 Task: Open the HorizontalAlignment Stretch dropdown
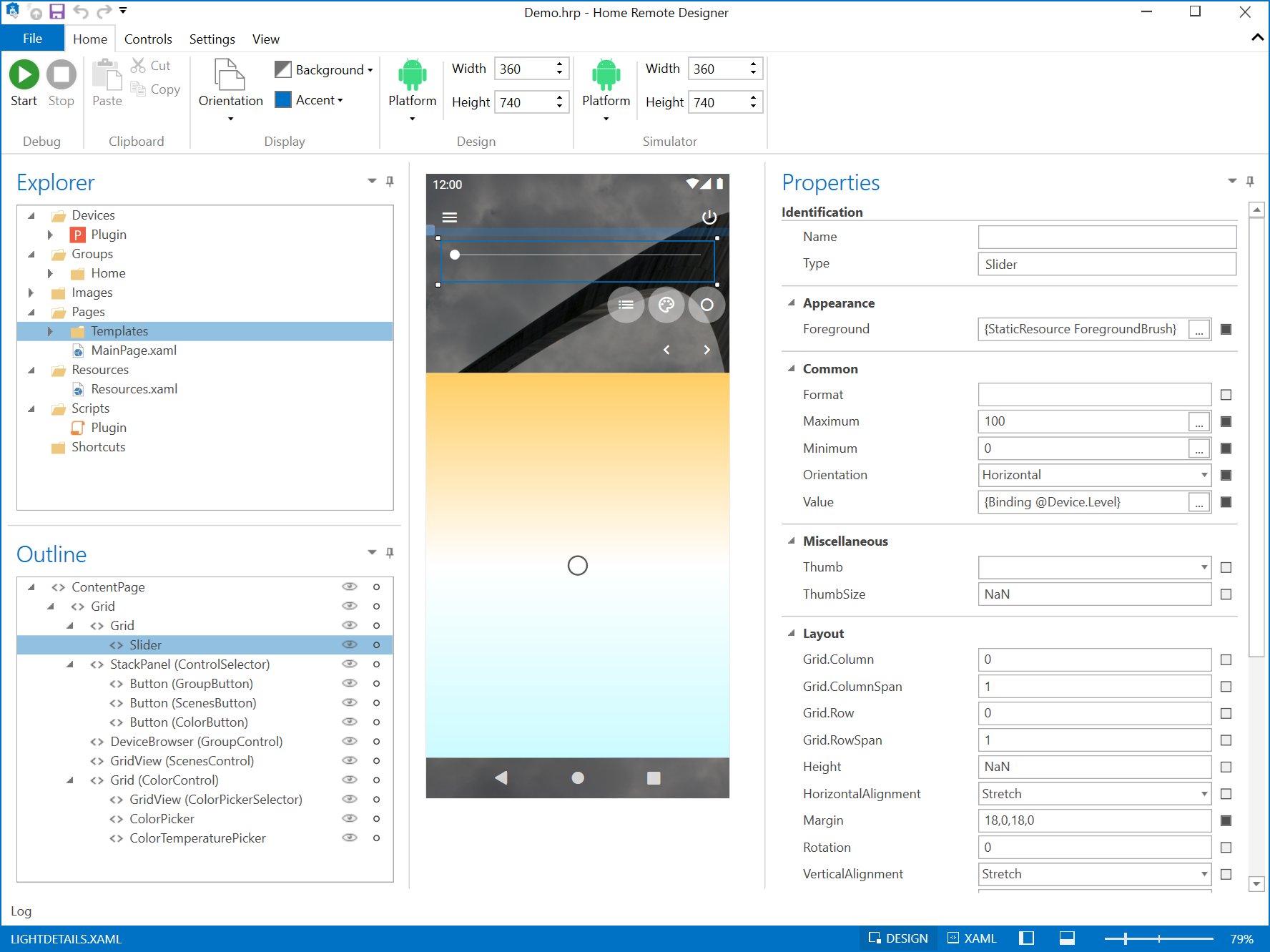point(1204,794)
